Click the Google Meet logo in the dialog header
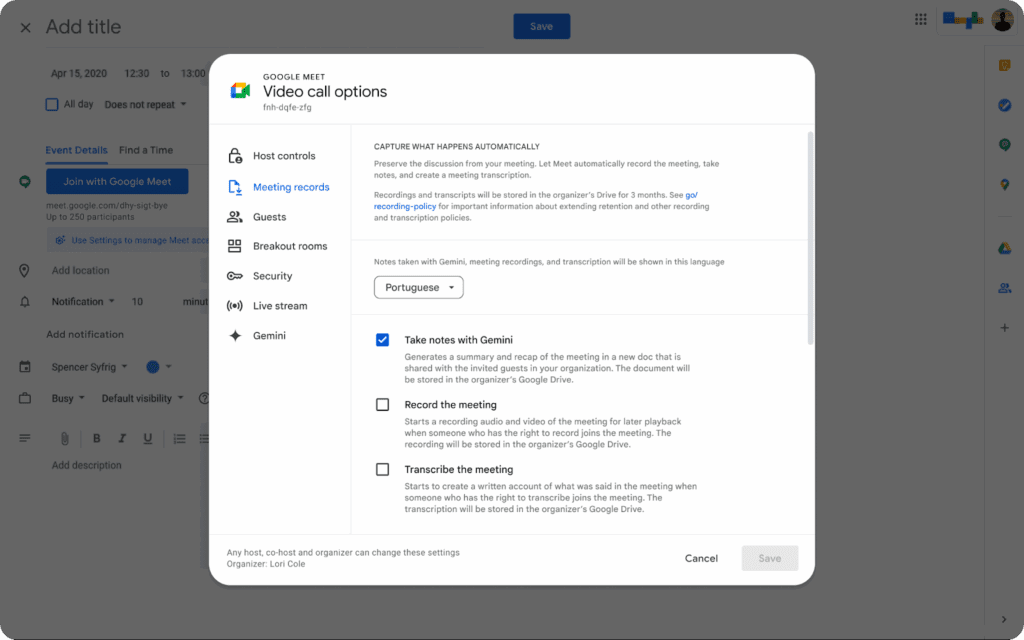1024x640 pixels. tap(240, 91)
